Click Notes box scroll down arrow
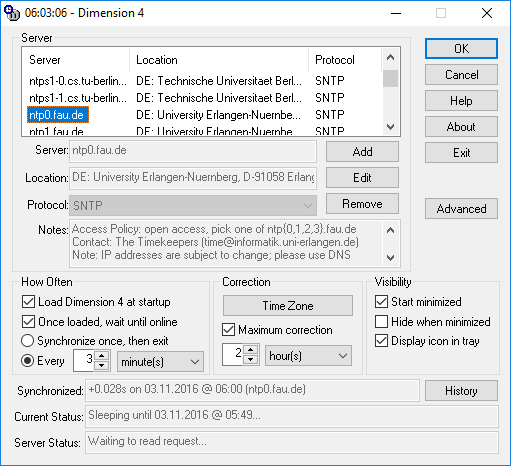The image size is (511, 466). point(390,258)
